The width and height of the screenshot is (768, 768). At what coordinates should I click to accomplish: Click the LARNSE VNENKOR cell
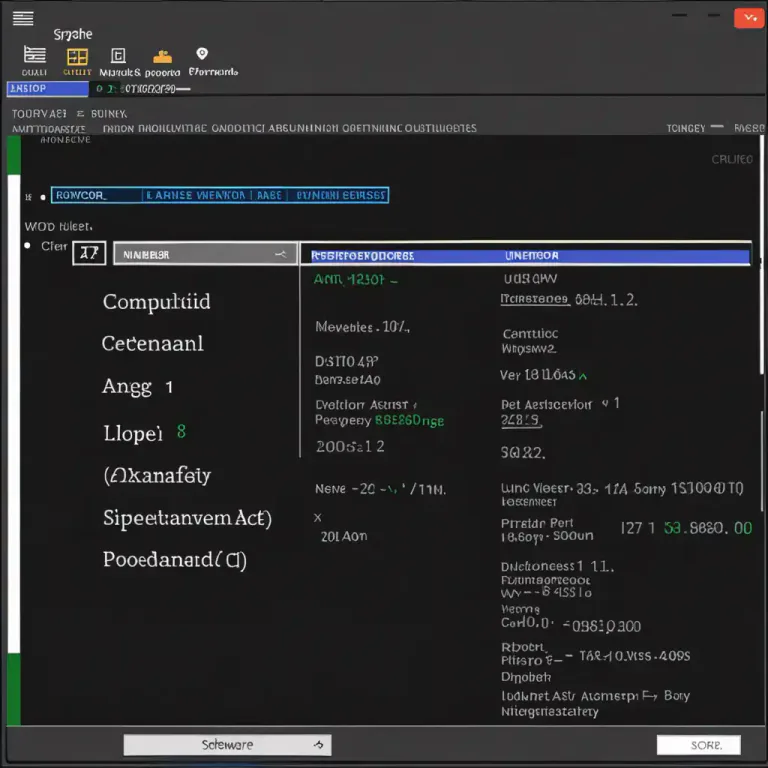(x=196, y=195)
